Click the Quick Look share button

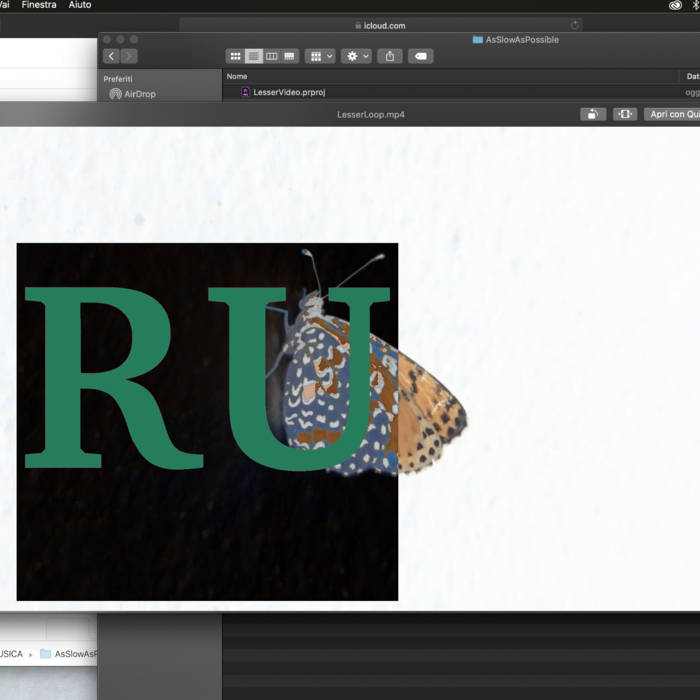(x=593, y=114)
